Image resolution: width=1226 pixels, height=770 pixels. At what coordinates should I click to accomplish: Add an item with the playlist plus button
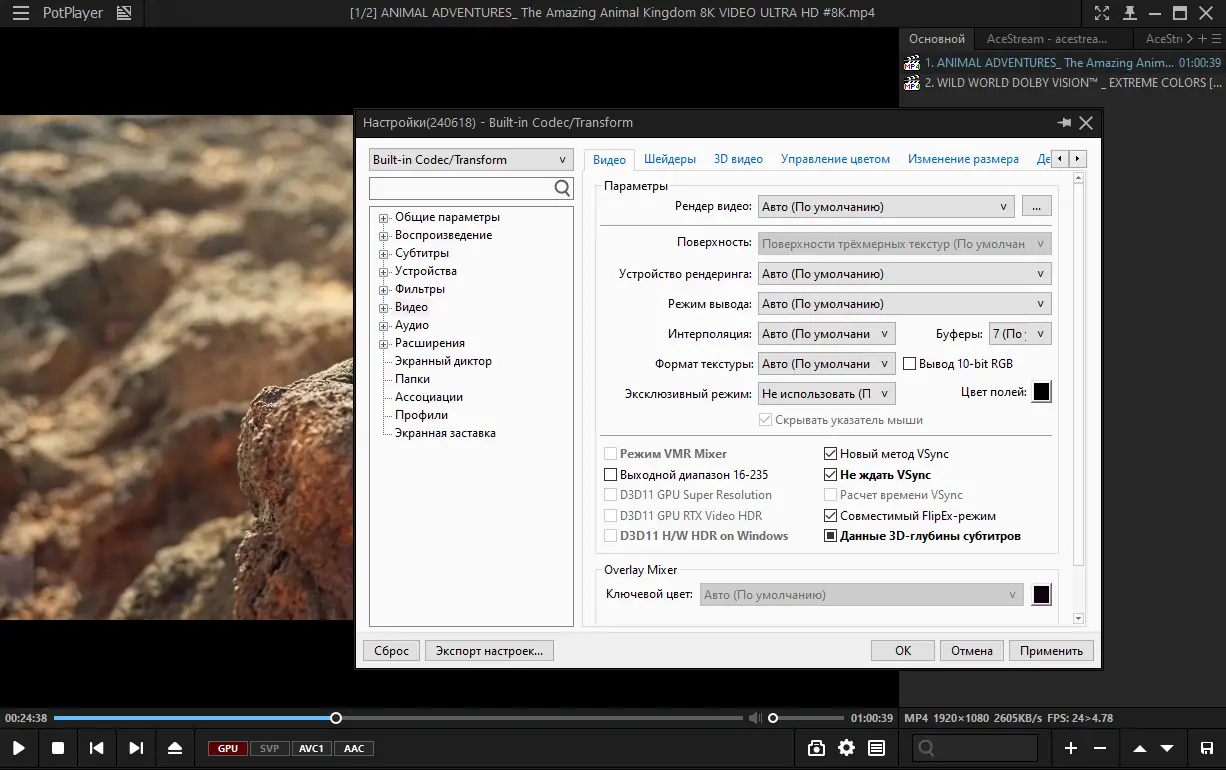(x=1070, y=748)
